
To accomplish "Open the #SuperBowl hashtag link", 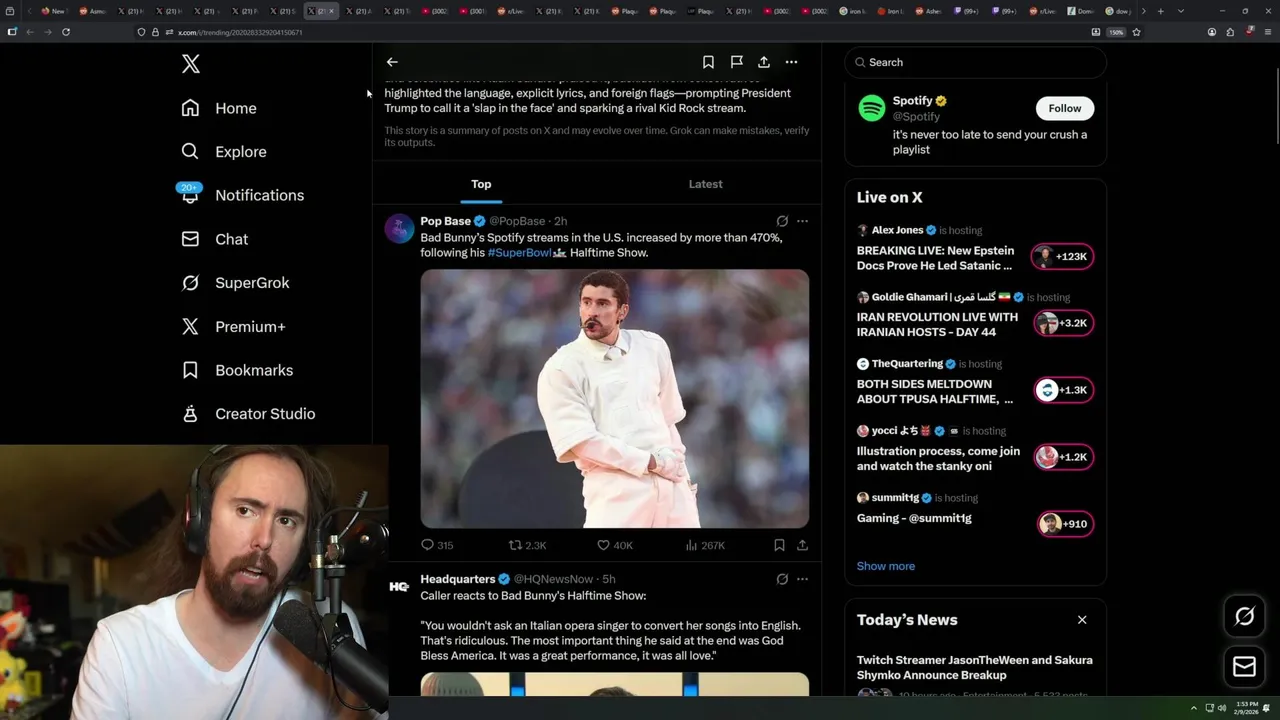I will (520, 253).
